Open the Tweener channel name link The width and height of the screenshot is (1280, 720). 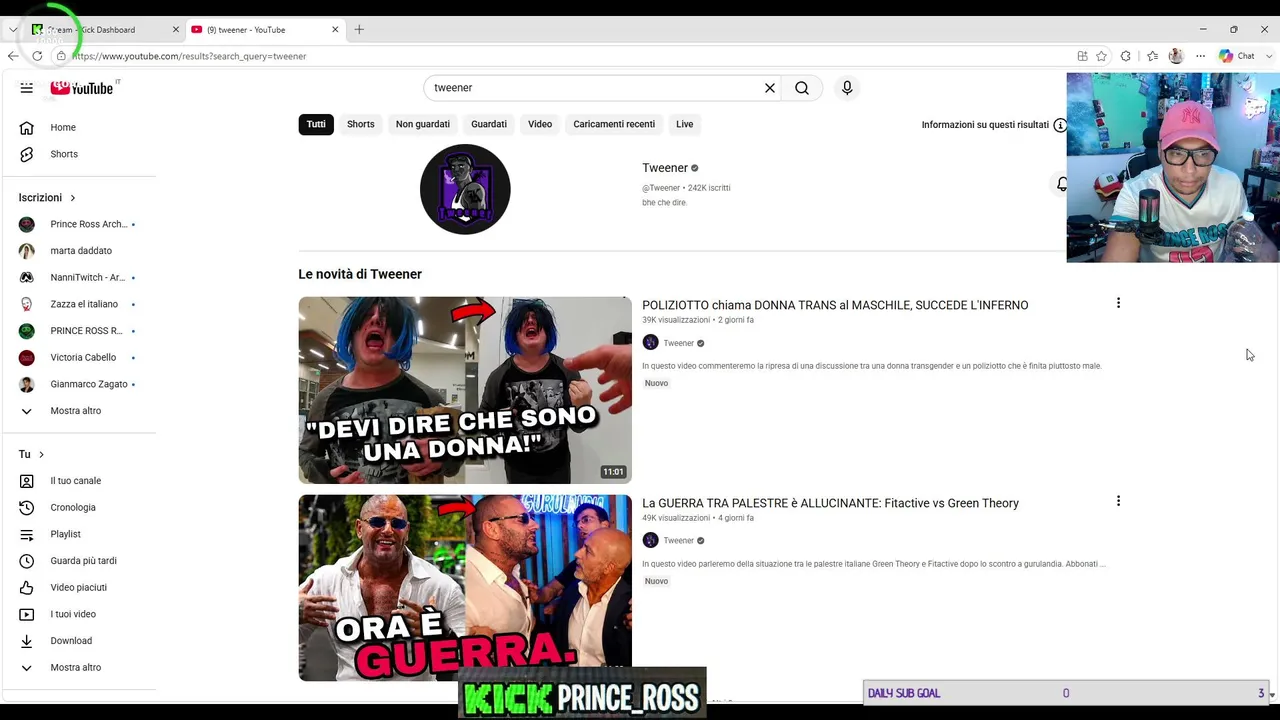click(665, 168)
